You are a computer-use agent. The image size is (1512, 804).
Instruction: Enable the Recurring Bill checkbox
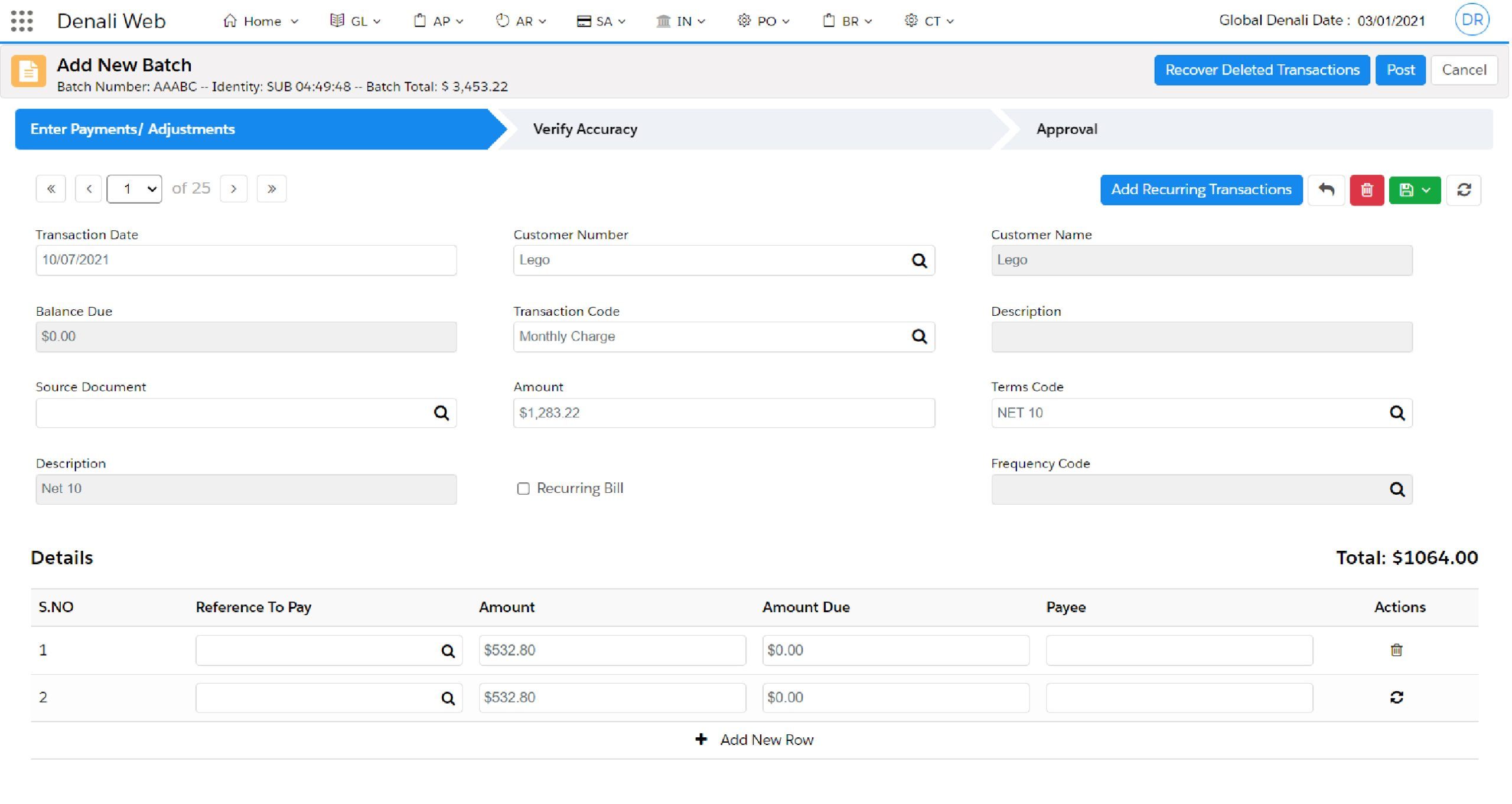pyautogui.click(x=523, y=489)
